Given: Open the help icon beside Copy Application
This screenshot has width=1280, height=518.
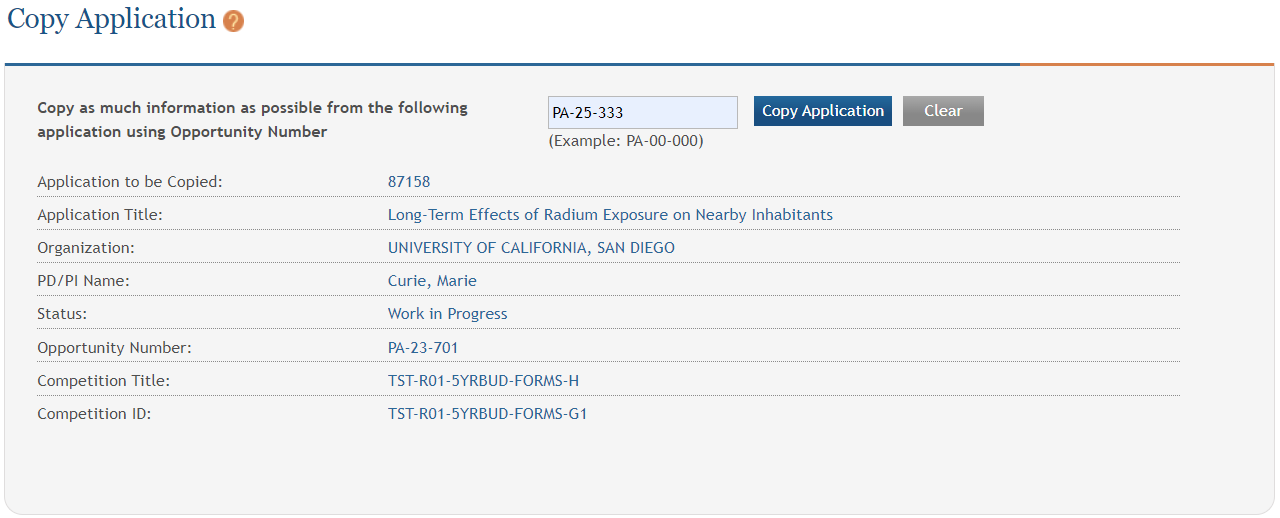Looking at the screenshot, I should (234, 21).
